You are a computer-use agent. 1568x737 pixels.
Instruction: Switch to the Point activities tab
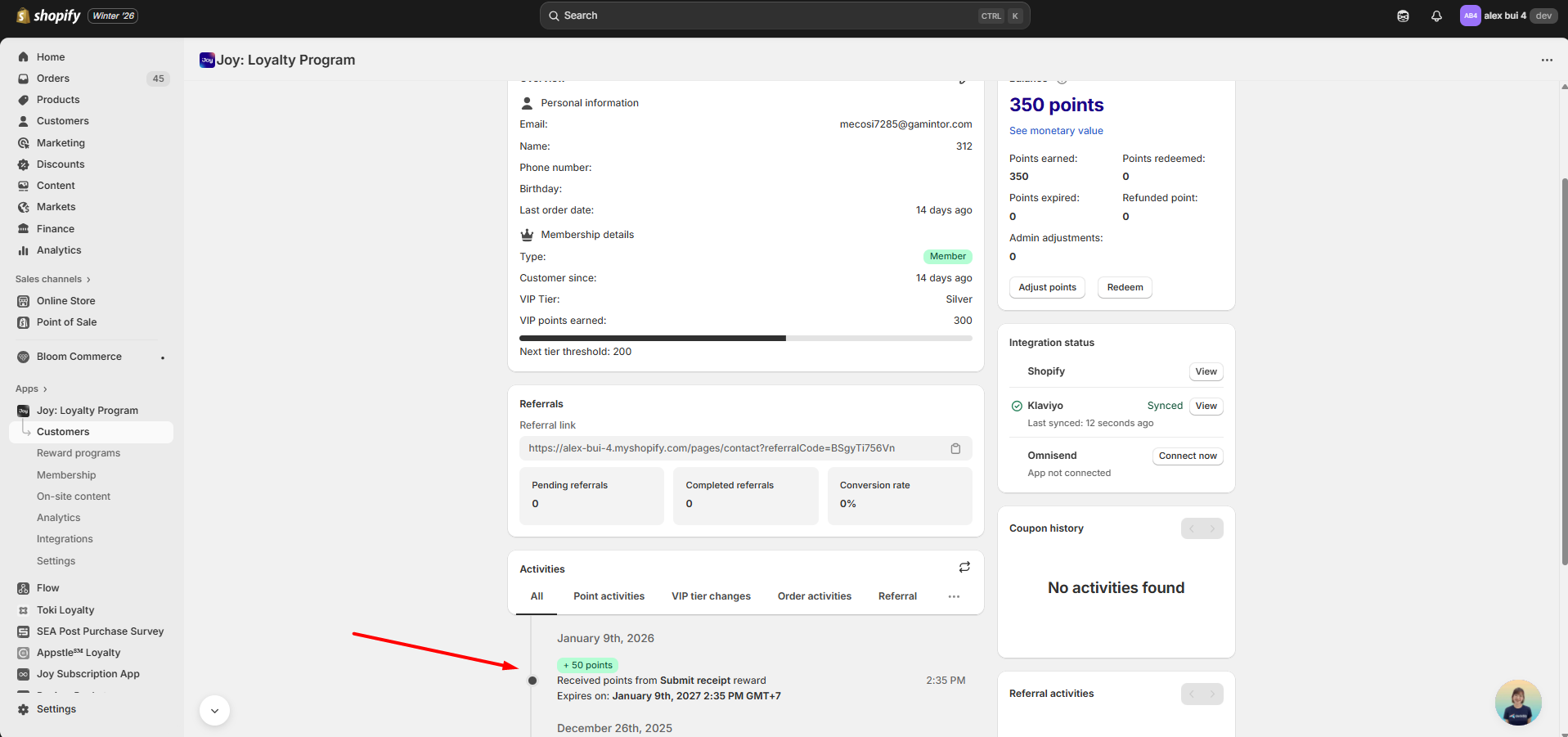609,596
